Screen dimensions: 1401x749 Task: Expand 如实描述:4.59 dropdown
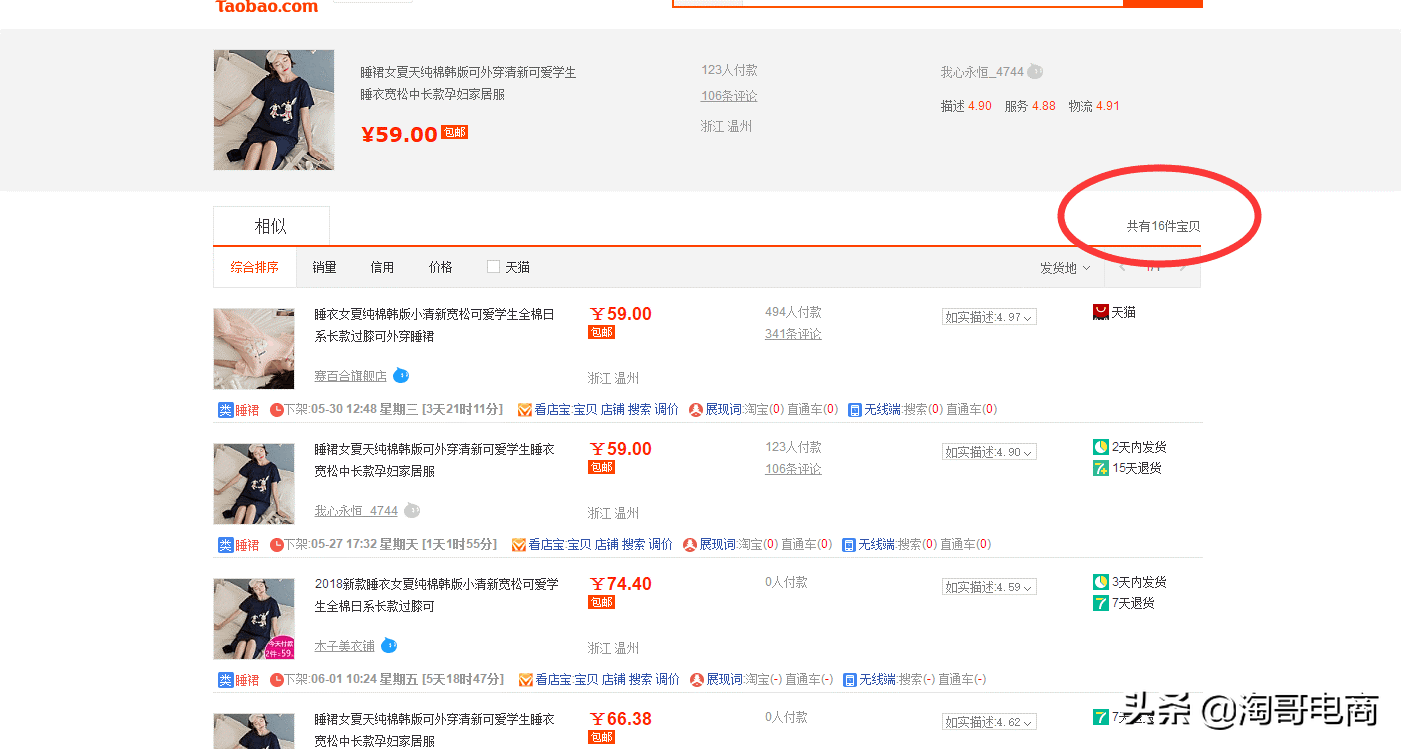click(x=989, y=587)
